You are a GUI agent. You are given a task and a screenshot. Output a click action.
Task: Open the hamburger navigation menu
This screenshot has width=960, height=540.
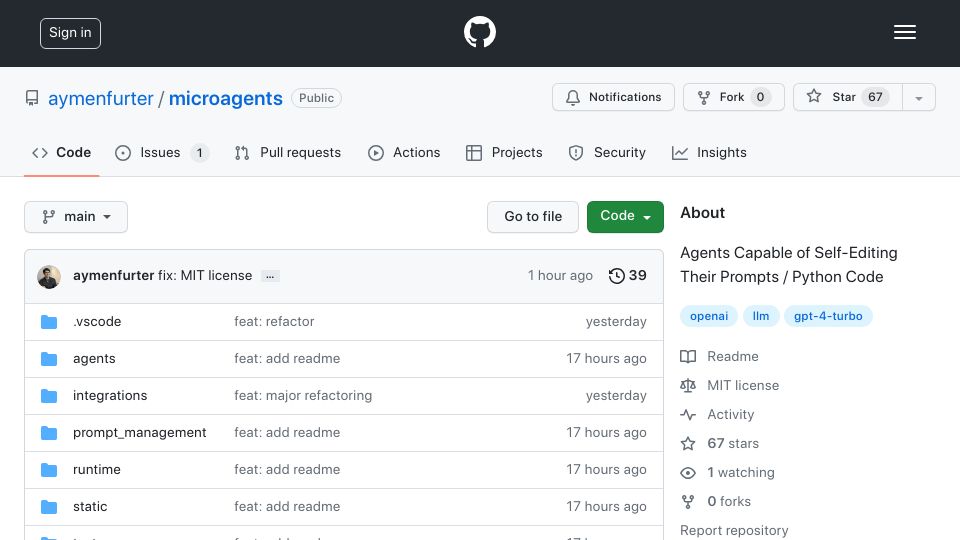(x=904, y=32)
